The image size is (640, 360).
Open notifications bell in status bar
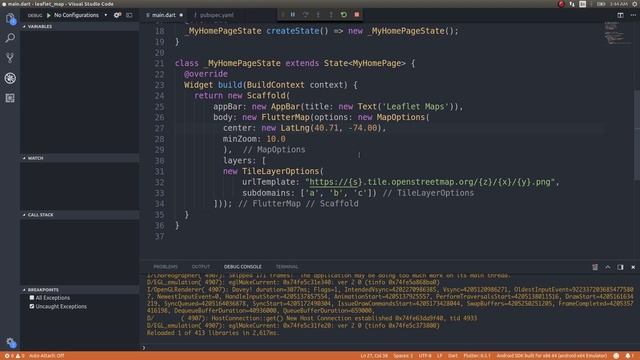pos(628,356)
